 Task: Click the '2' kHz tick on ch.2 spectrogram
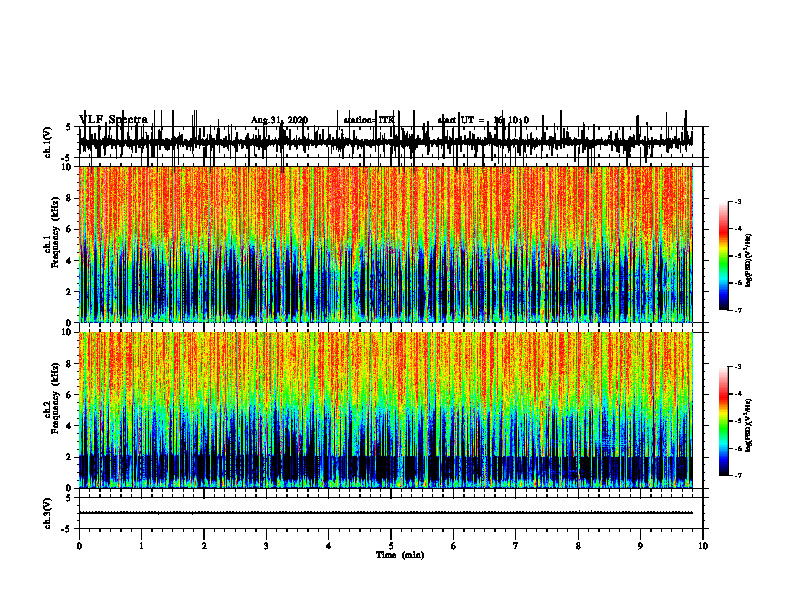point(71,457)
